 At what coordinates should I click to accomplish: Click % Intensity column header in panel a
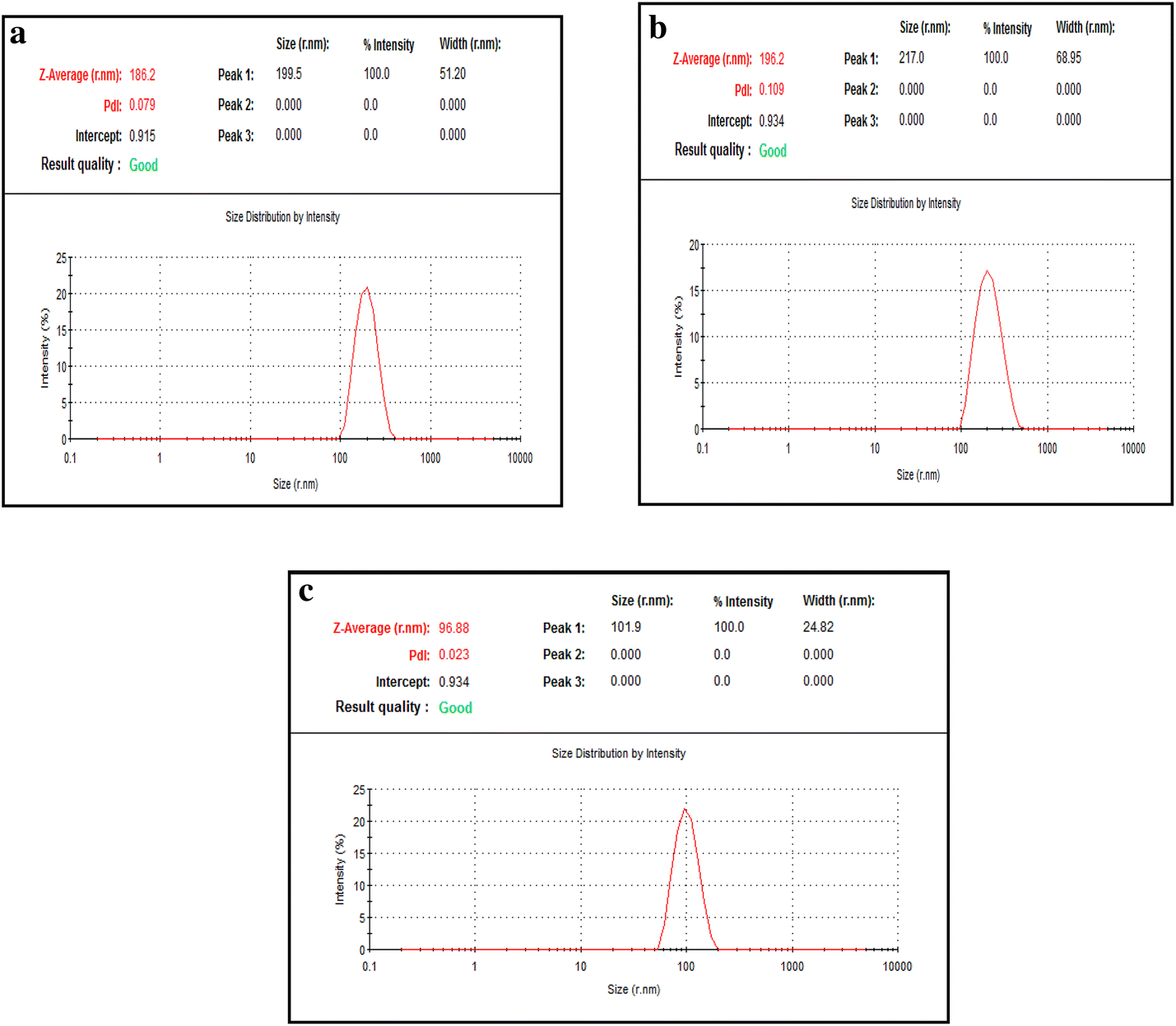click(x=389, y=45)
